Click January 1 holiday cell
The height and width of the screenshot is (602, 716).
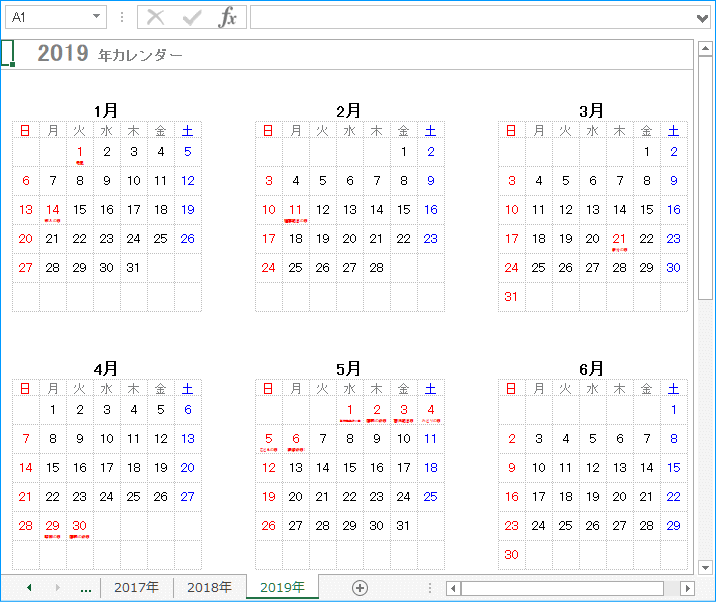pos(80,153)
